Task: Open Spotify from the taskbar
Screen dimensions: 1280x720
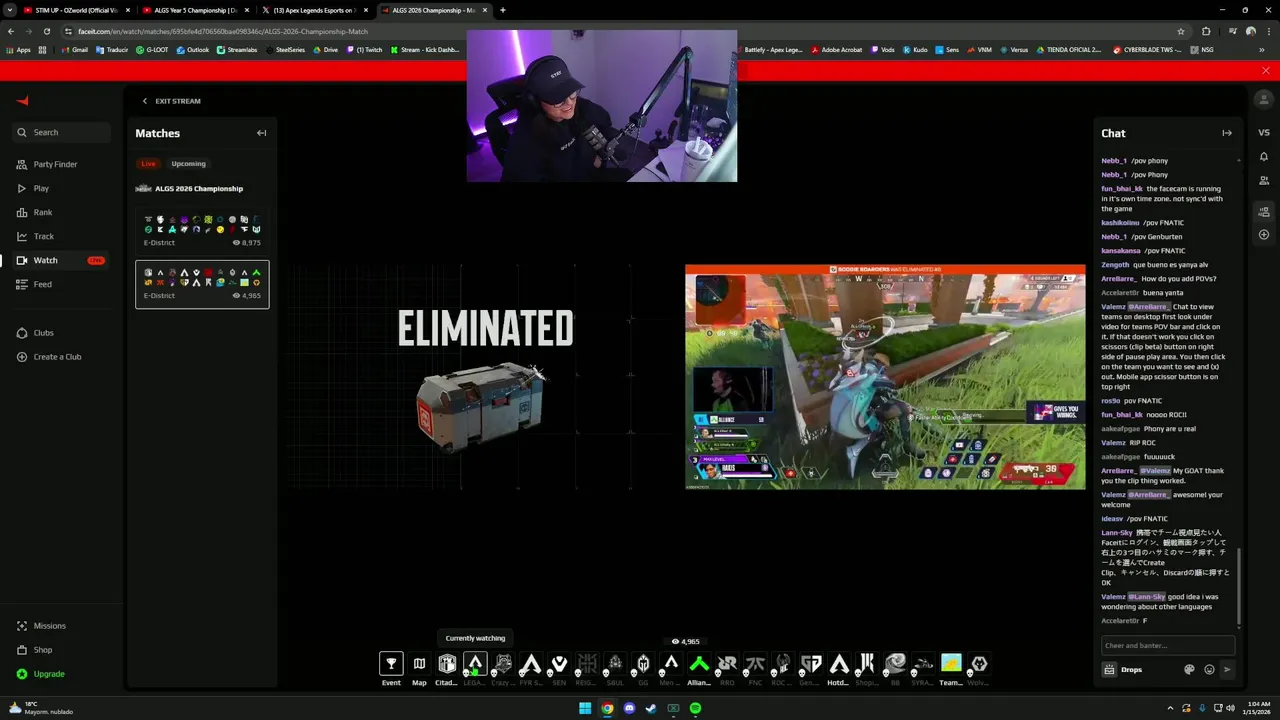Action: [x=695, y=708]
